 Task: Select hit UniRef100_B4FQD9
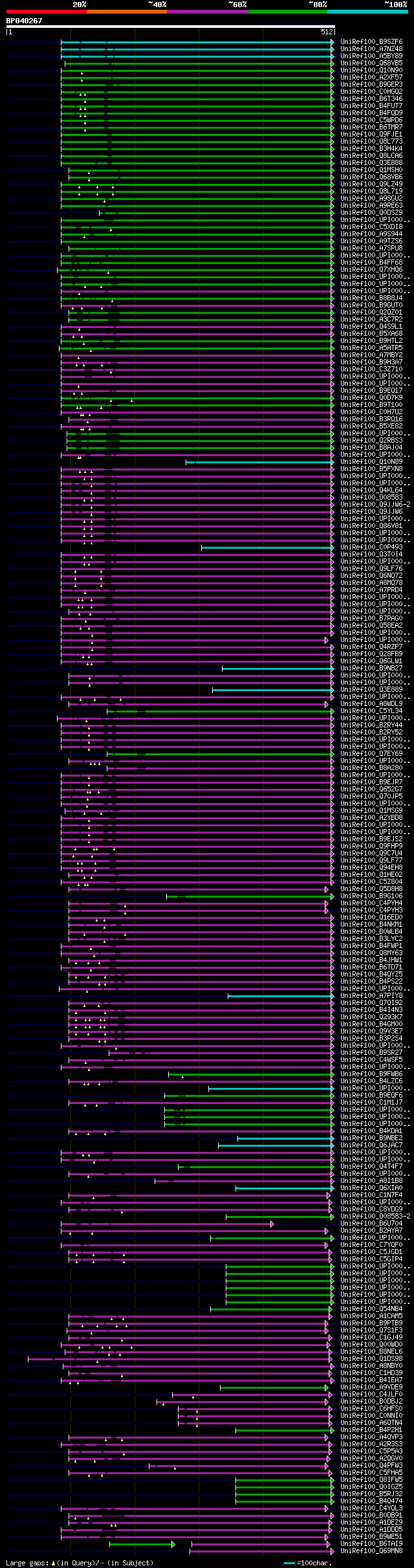tap(371, 113)
